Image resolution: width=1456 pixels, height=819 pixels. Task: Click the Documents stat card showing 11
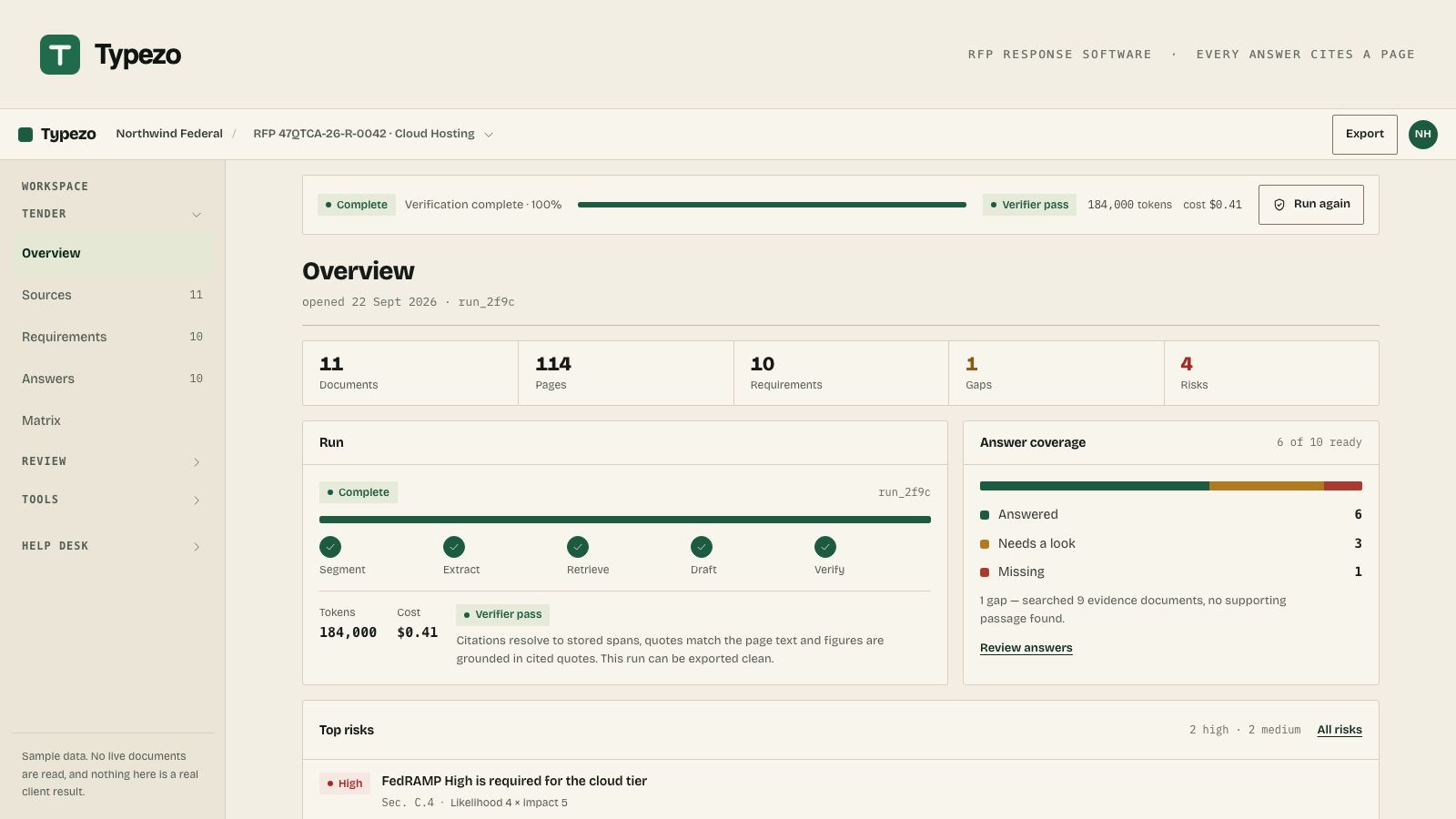(x=410, y=373)
